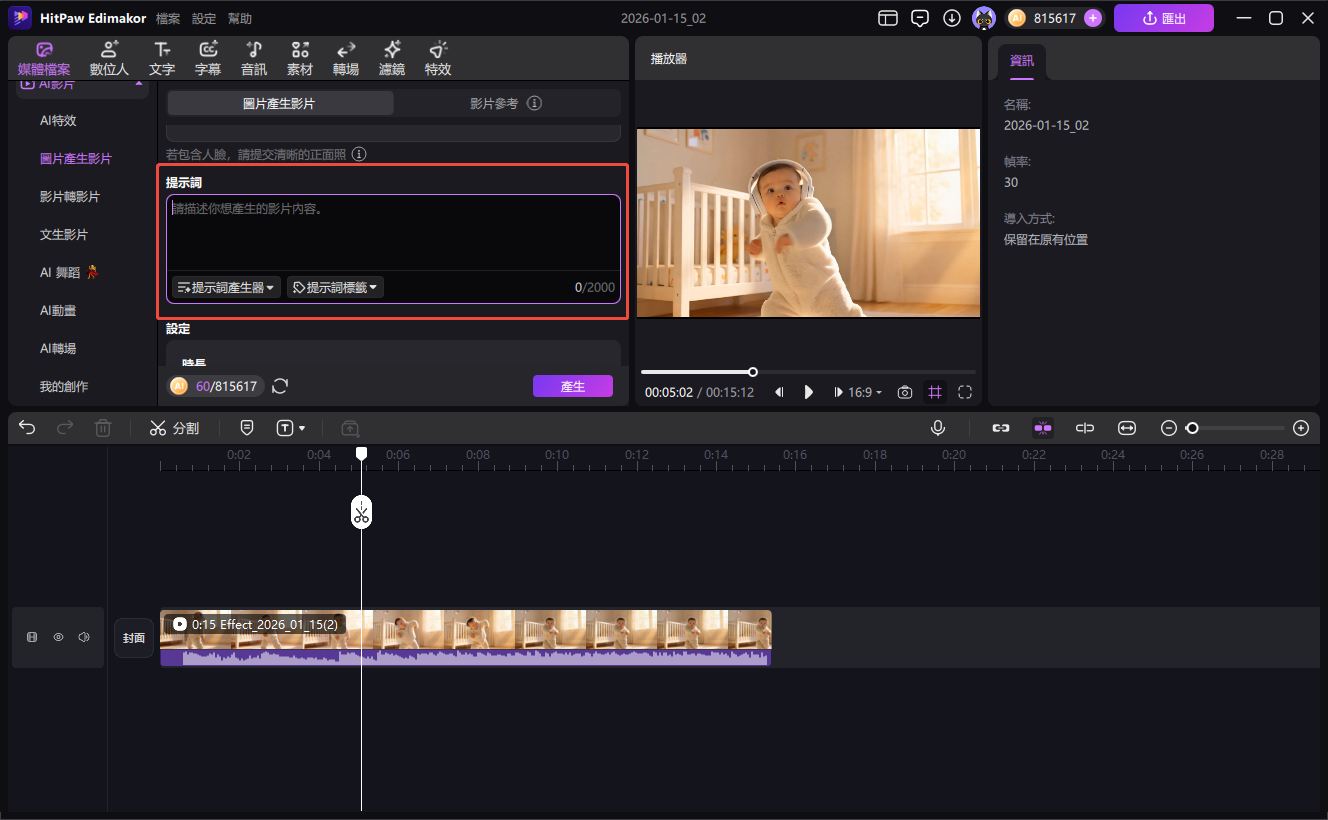Screen dimensions: 1328x820
Task: Mute the video track with speaker icon
Action: coord(84,637)
